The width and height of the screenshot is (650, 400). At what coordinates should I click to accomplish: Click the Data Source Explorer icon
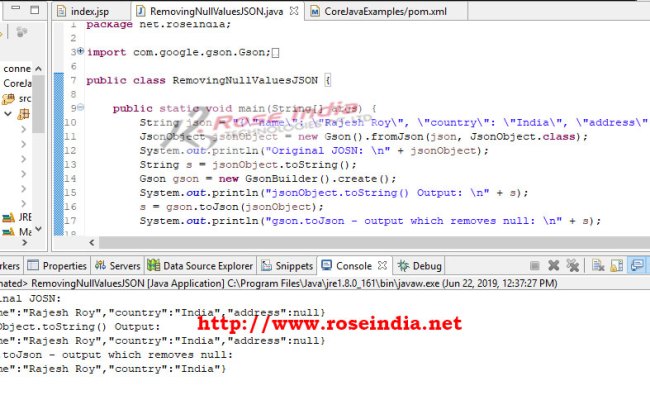click(x=153, y=265)
